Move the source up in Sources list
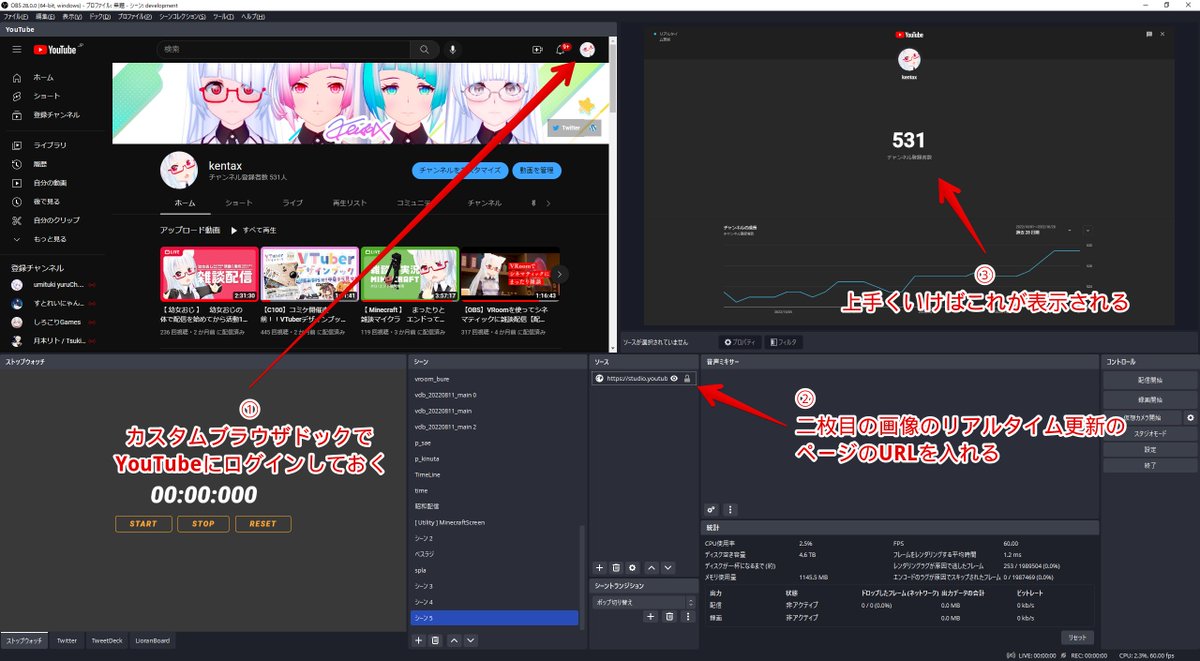 (651, 567)
